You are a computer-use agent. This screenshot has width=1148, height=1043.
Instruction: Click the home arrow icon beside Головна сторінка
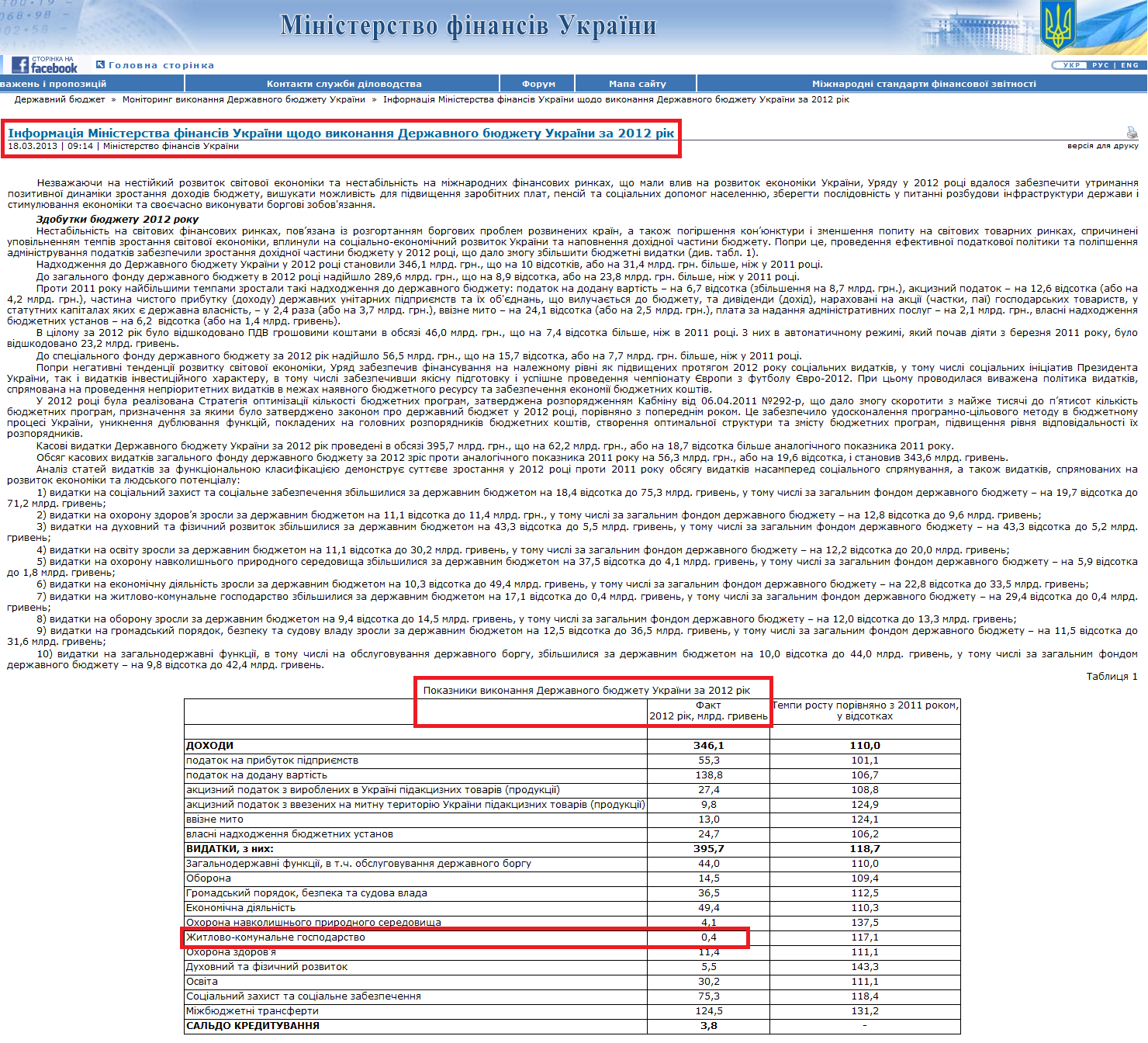(x=100, y=64)
